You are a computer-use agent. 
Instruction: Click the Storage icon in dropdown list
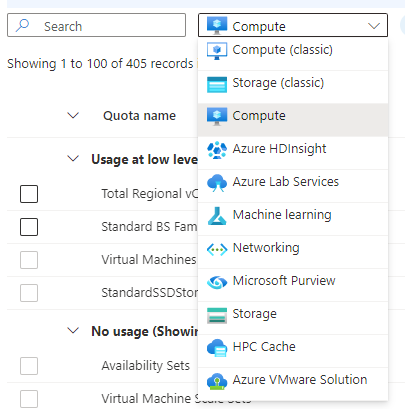[x=217, y=315]
